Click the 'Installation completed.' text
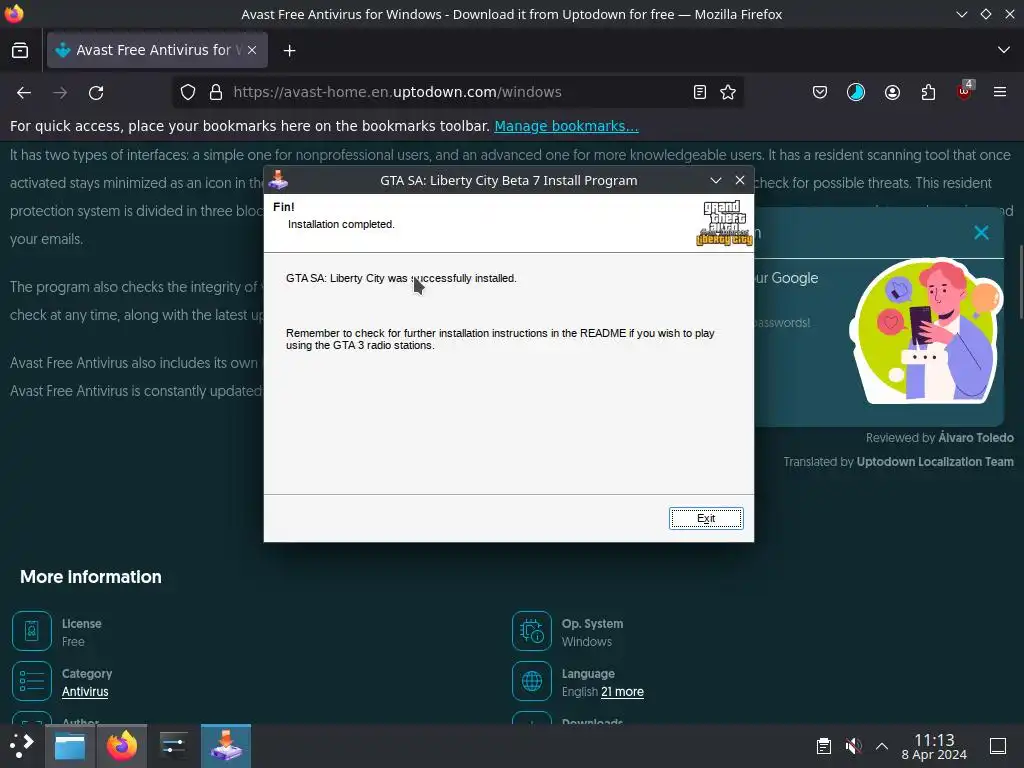Image resolution: width=1024 pixels, height=768 pixels. pyautogui.click(x=341, y=224)
